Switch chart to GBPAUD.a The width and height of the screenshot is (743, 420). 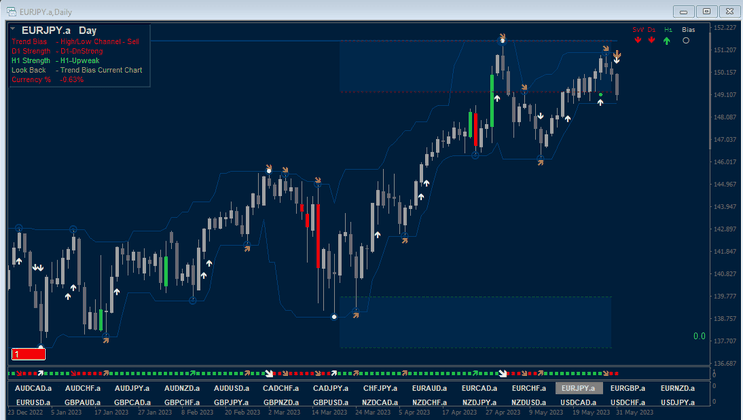82,402
